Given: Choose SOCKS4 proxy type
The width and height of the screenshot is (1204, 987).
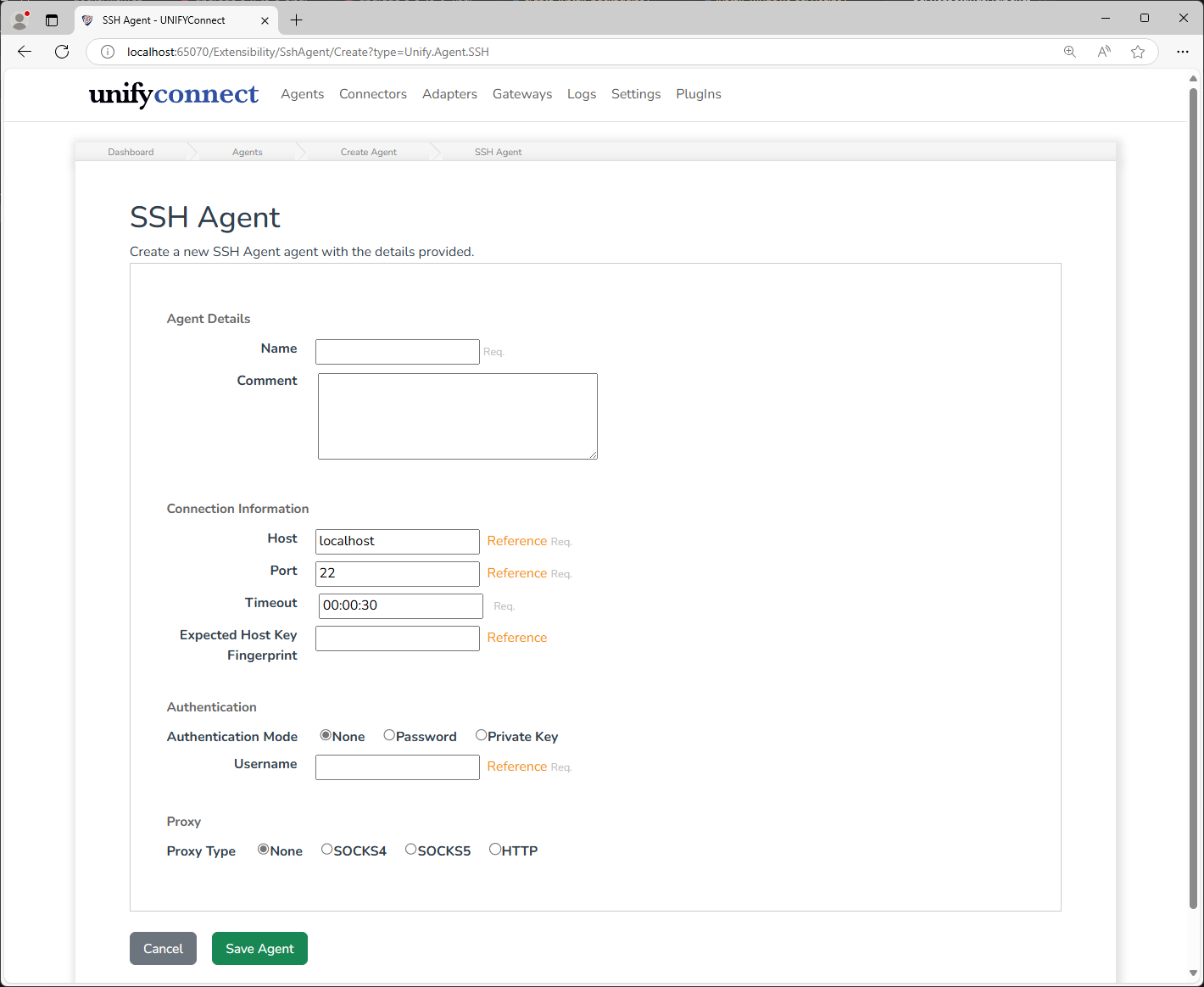Looking at the screenshot, I should tap(326, 849).
